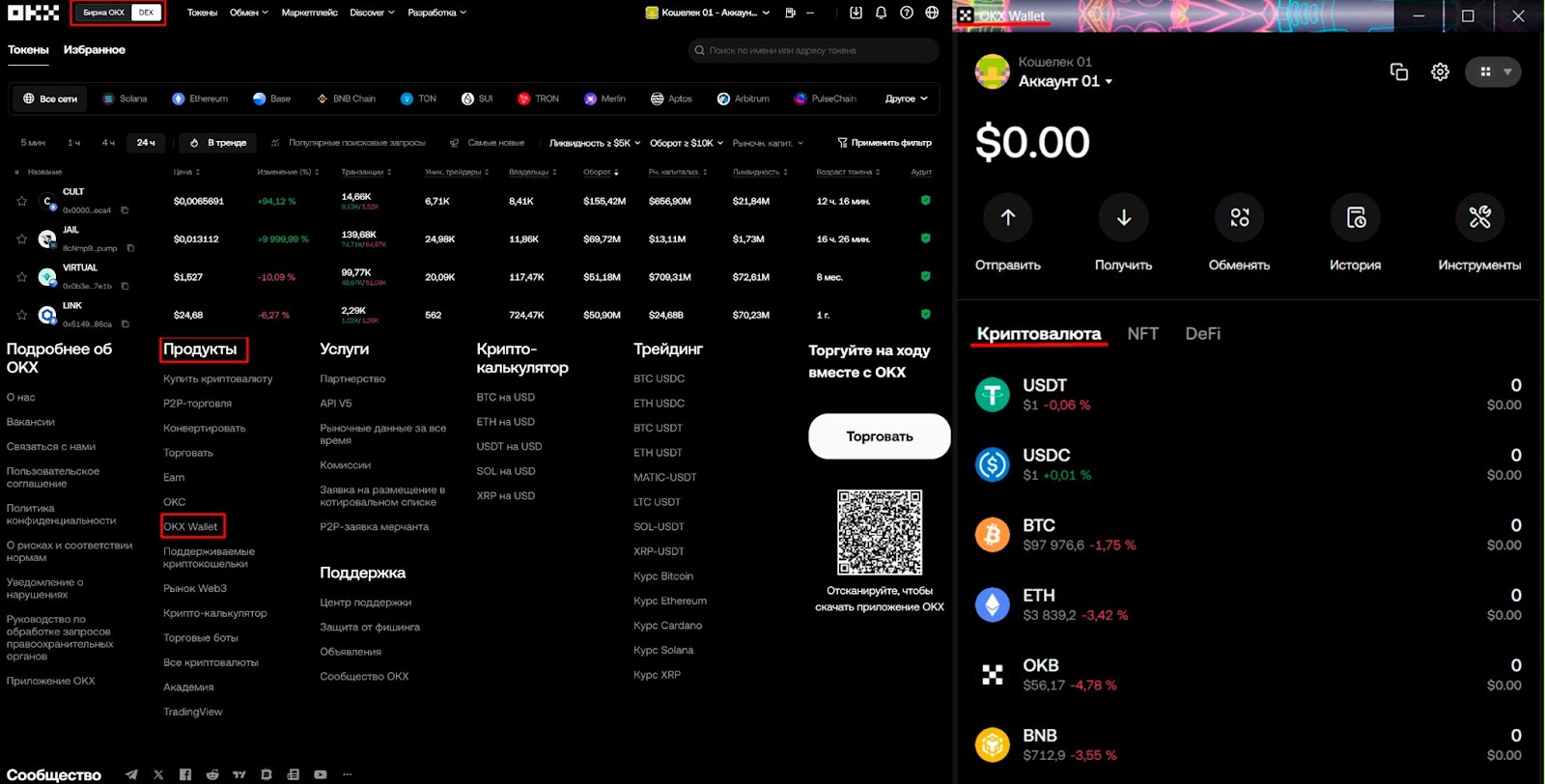Open the Купить криптовалюту link
Image resolution: width=1545 pixels, height=784 pixels.
point(217,378)
